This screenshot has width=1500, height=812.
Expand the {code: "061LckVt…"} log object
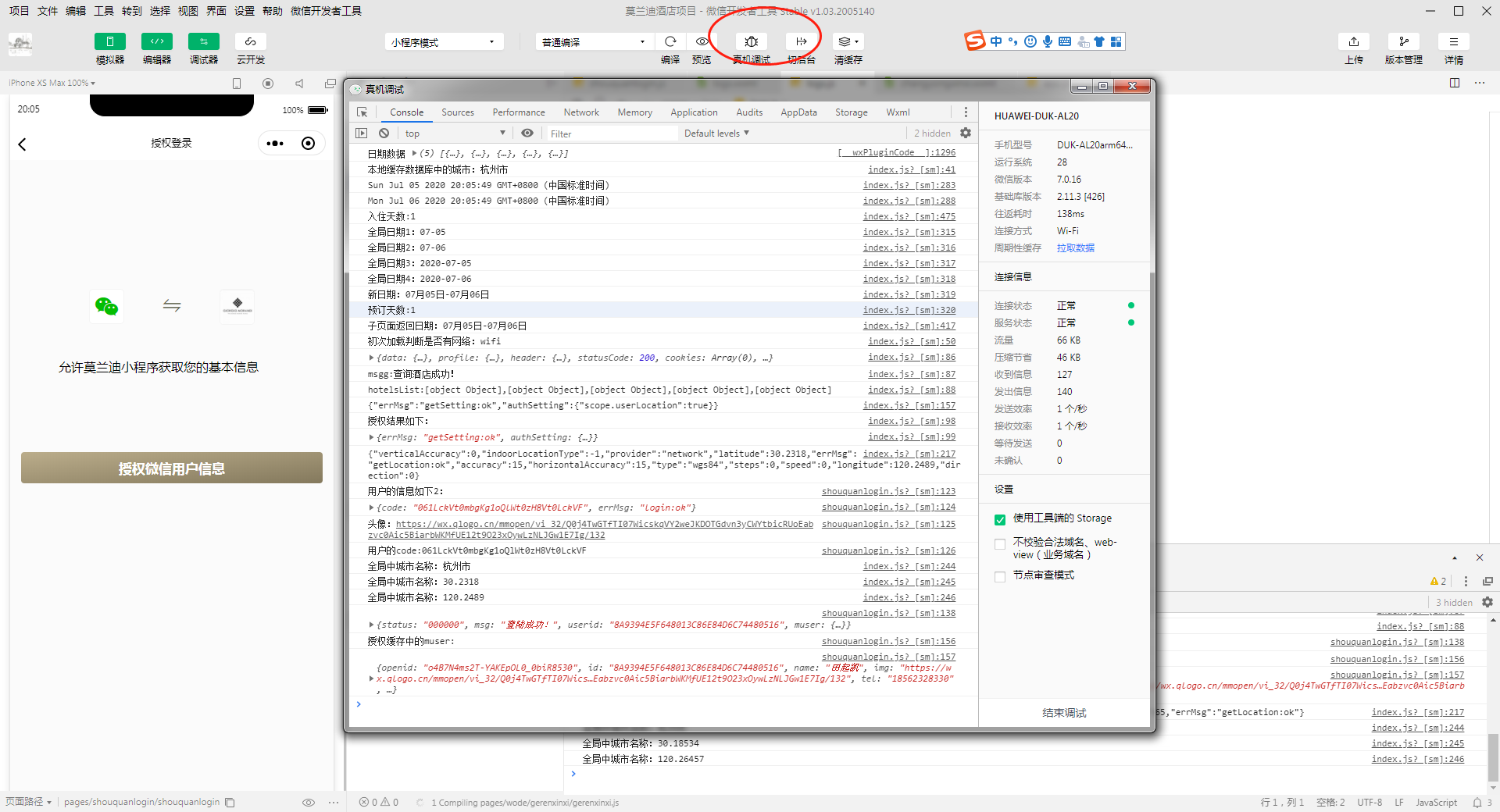[371, 507]
